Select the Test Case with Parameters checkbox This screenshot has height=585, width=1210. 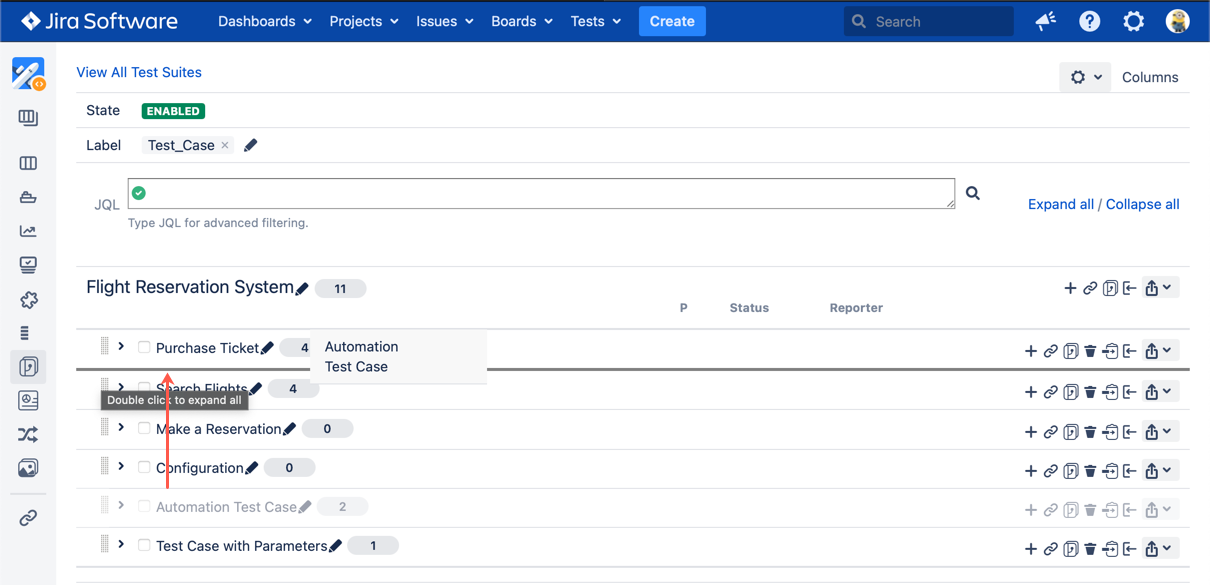pos(144,546)
